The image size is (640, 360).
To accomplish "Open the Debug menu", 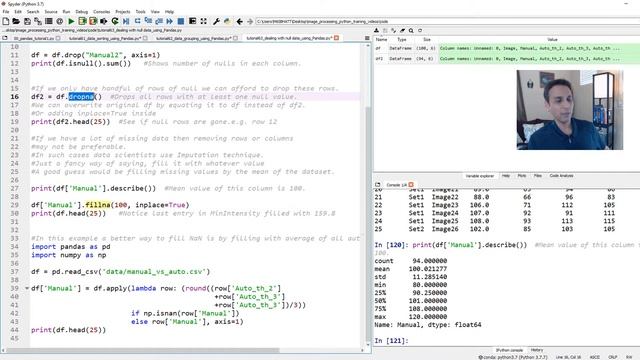I will tap(82, 12).
